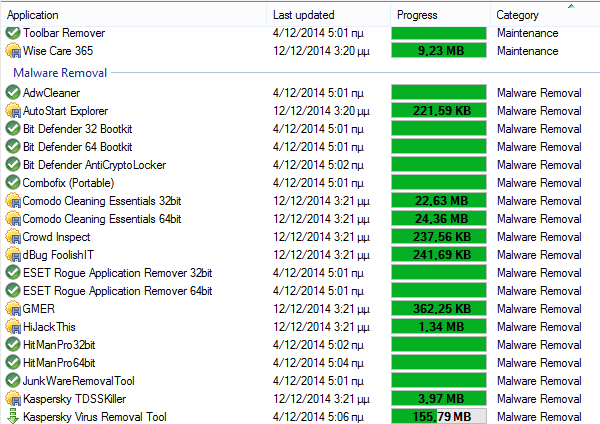Click the Comodo Cleaning Essentials 32bit icon

[13, 201]
